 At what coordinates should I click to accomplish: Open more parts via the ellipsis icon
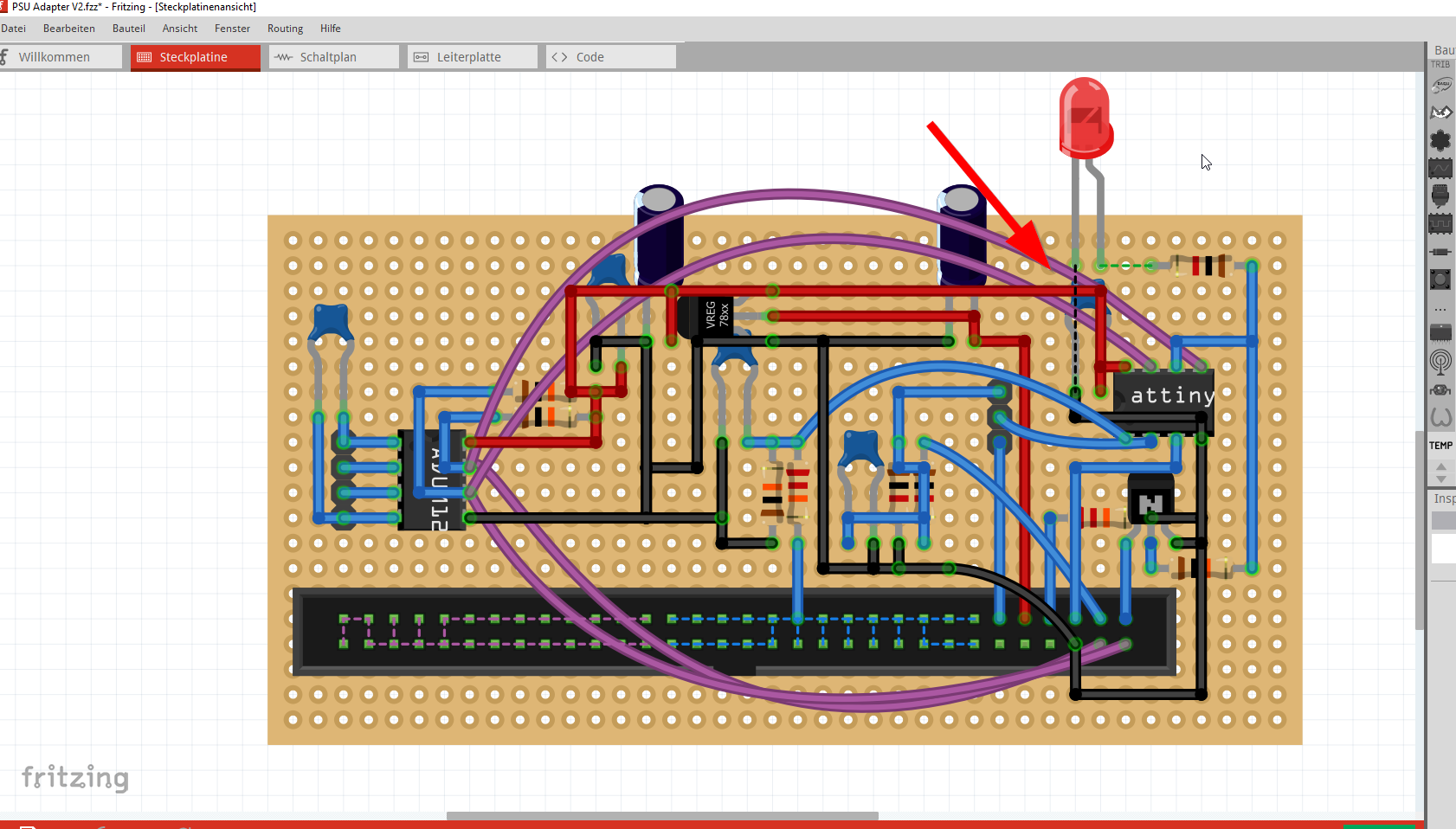coord(1442,308)
